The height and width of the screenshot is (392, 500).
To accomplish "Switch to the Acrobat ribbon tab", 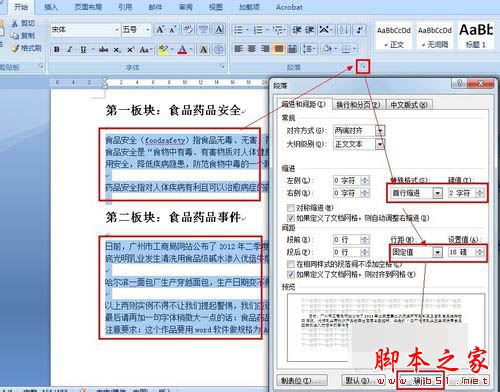I will pyautogui.click(x=289, y=7).
